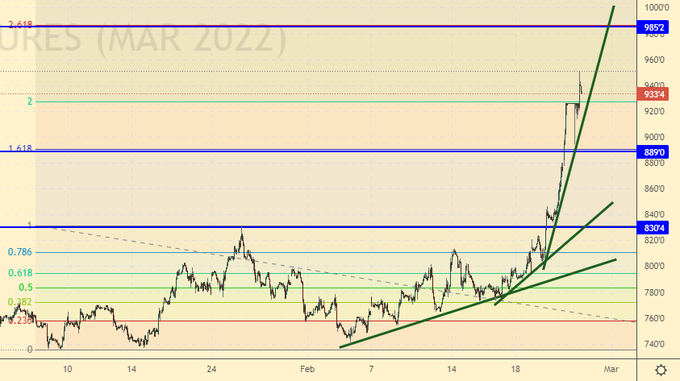Viewport: 680px width, 381px height.
Task: Select the 2.618 Fibonacci level label
Action: point(20,25)
